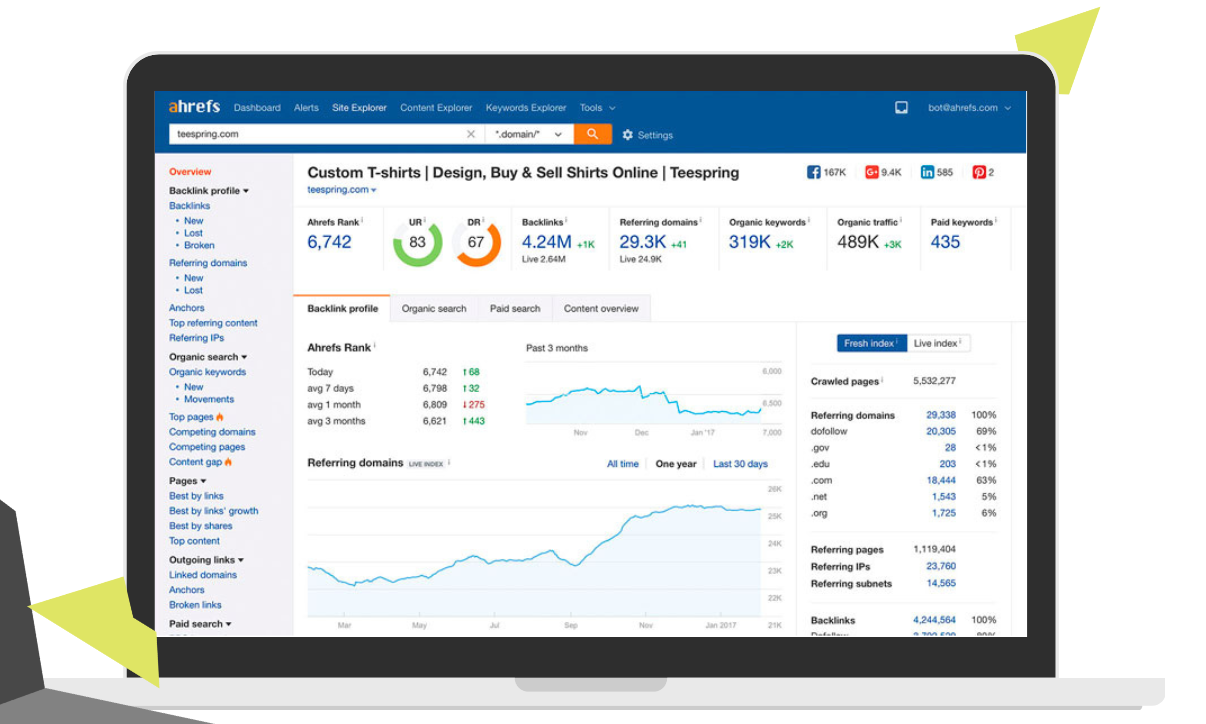Switch to the Live index toggle
Image resolution: width=1206 pixels, height=724 pixels.
click(938, 343)
